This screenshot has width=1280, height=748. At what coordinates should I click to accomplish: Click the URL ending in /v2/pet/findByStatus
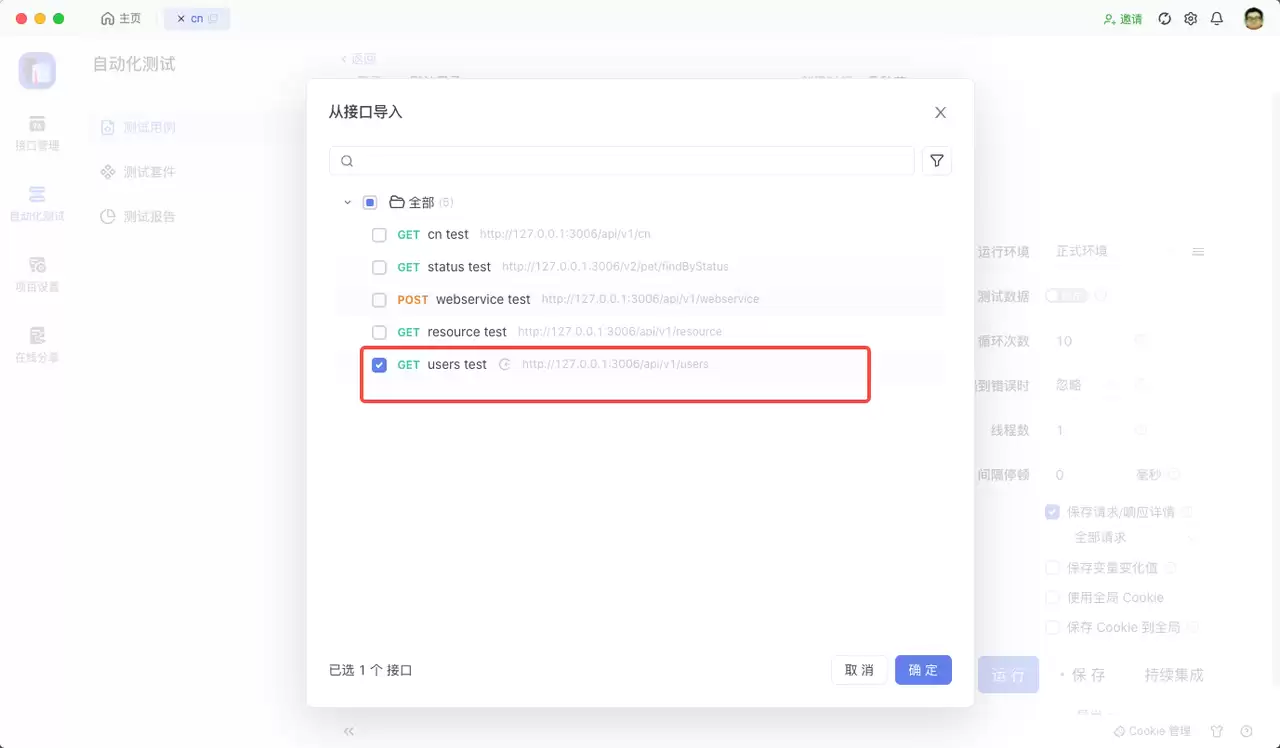tap(615, 267)
